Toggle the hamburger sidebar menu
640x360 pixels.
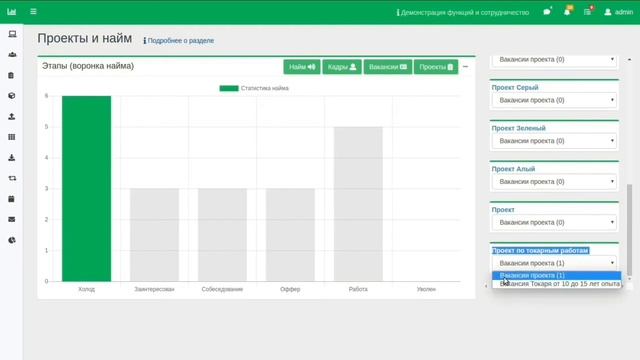point(33,11)
